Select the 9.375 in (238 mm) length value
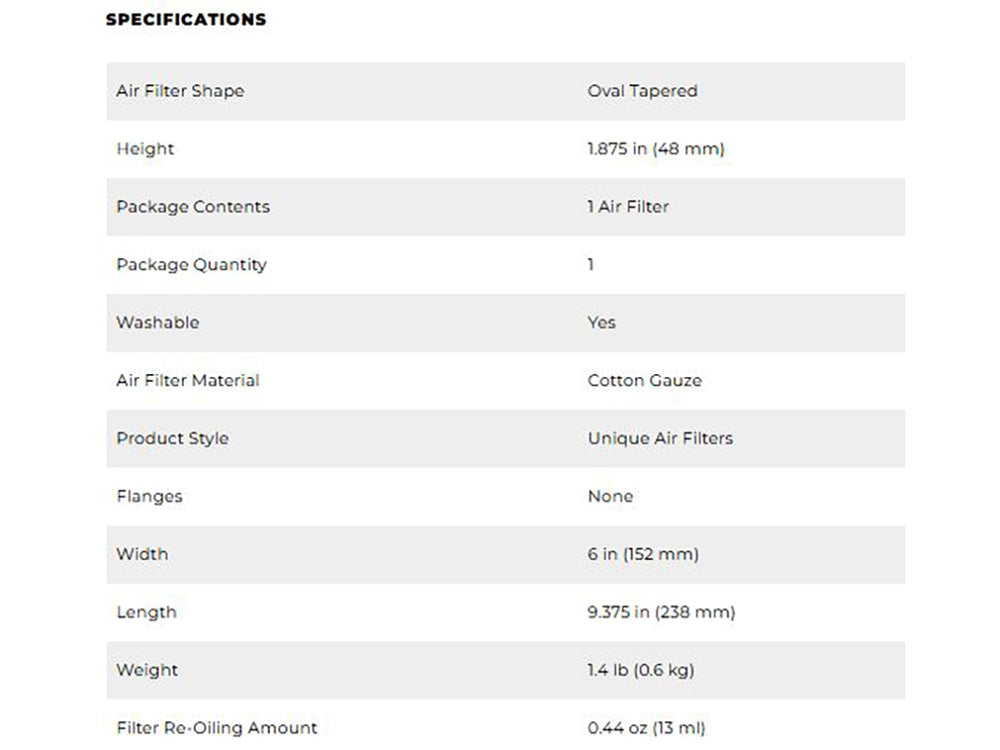This screenshot has width=1000, height=750. [661, 612]
